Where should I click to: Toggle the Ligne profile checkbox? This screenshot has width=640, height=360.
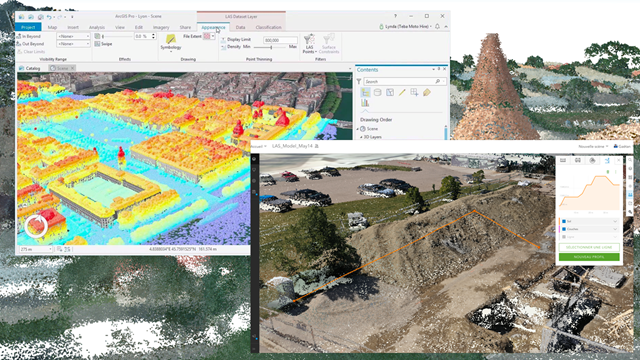[564, 237]
